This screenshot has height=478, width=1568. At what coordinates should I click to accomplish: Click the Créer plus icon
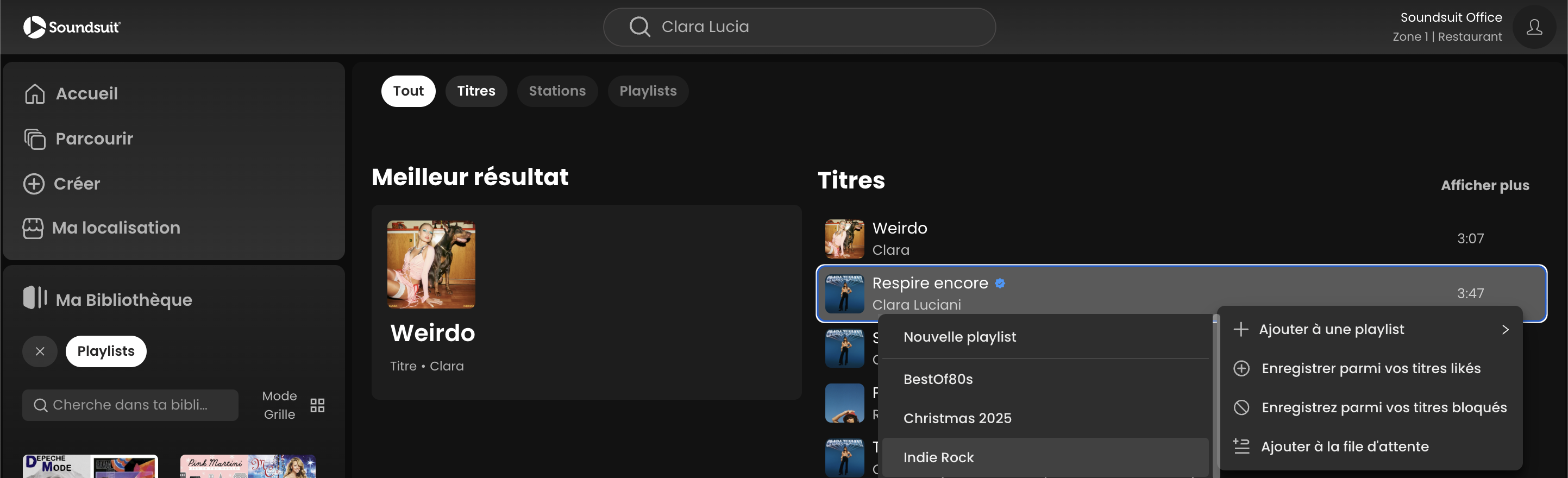pos(34,184)
